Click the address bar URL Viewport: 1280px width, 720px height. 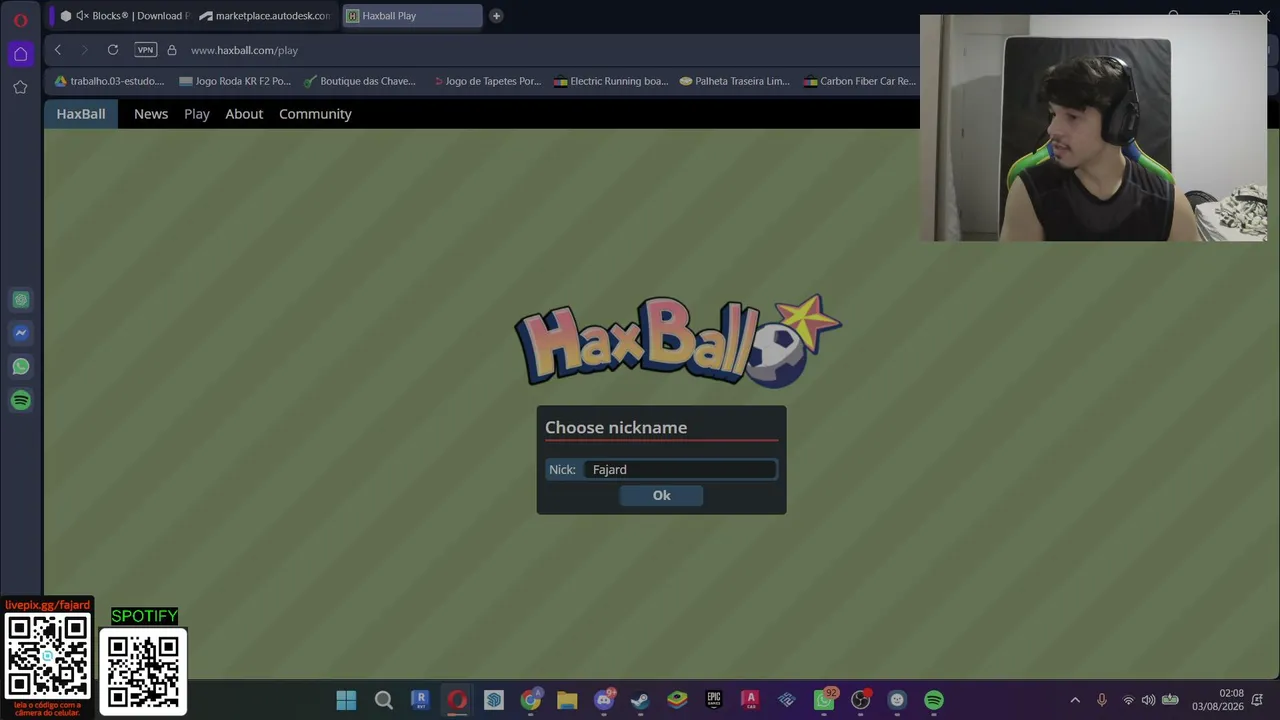point(244,50)
